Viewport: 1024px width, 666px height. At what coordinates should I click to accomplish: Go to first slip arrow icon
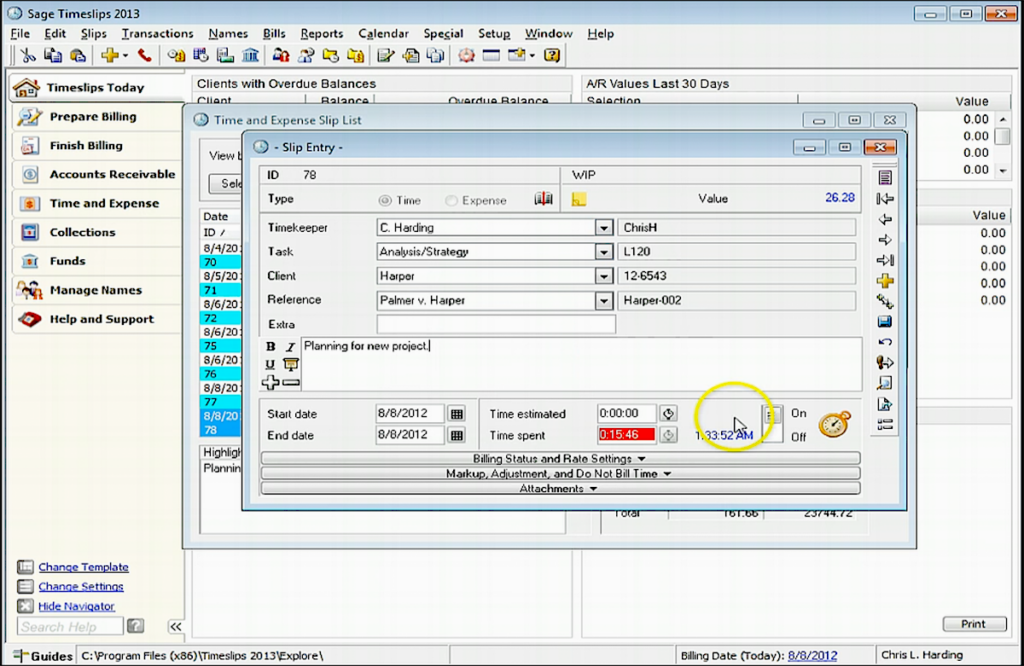(885, 198)
